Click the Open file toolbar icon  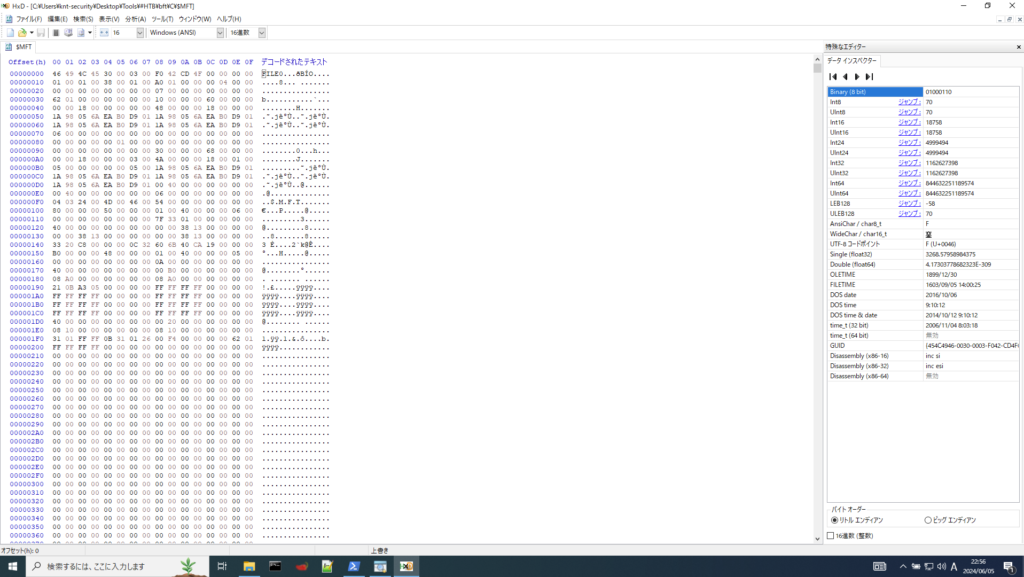coord(20,33)
